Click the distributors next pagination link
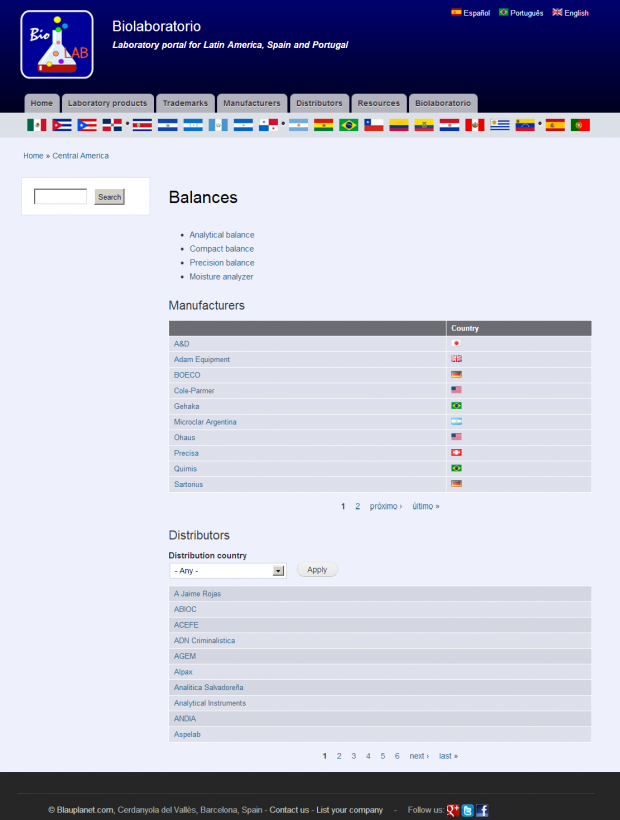The width and height of the screenshot is (620, 820). pos(419,756)
